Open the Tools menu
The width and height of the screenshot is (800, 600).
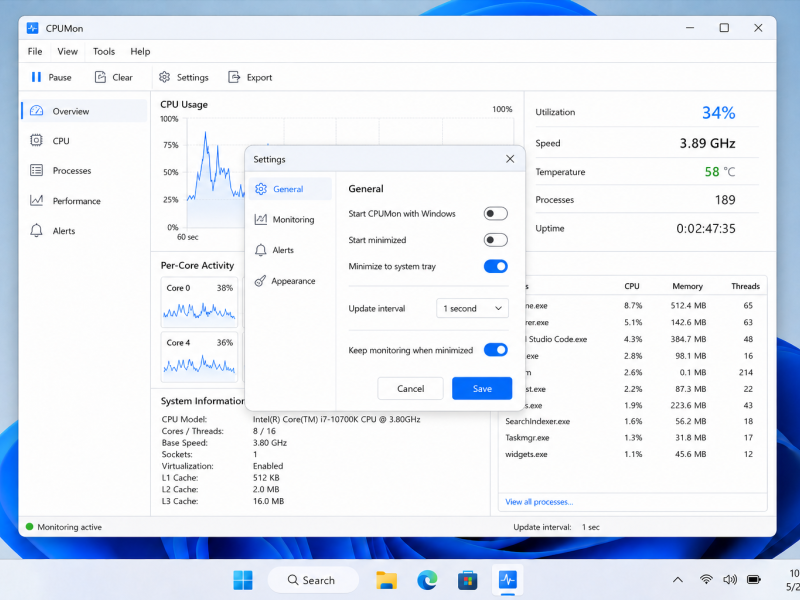click(104, 52)
